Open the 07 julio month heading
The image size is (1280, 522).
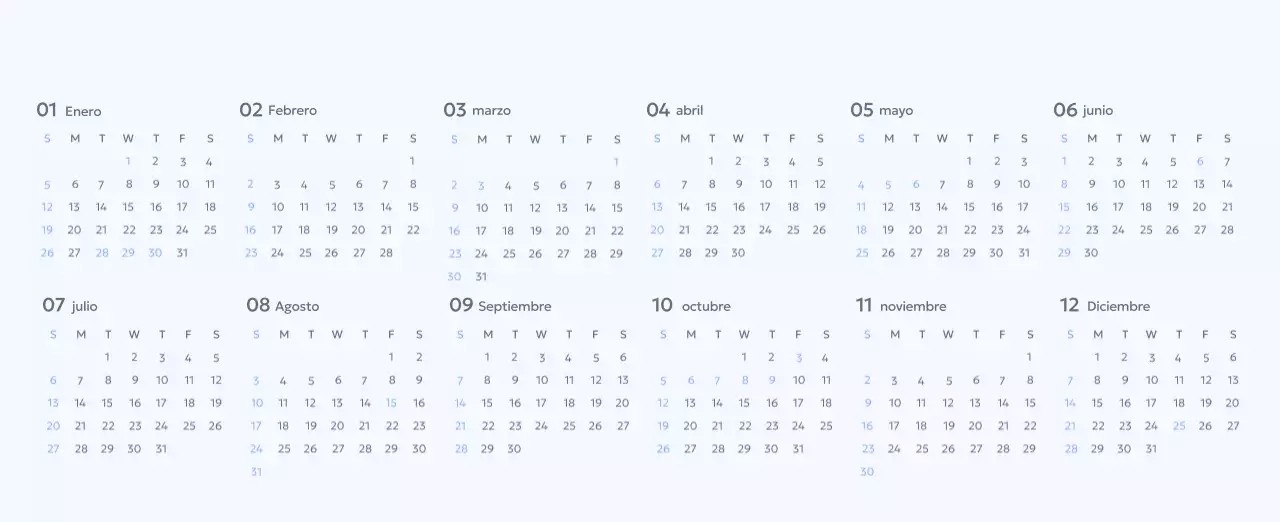tap(70, 305)
